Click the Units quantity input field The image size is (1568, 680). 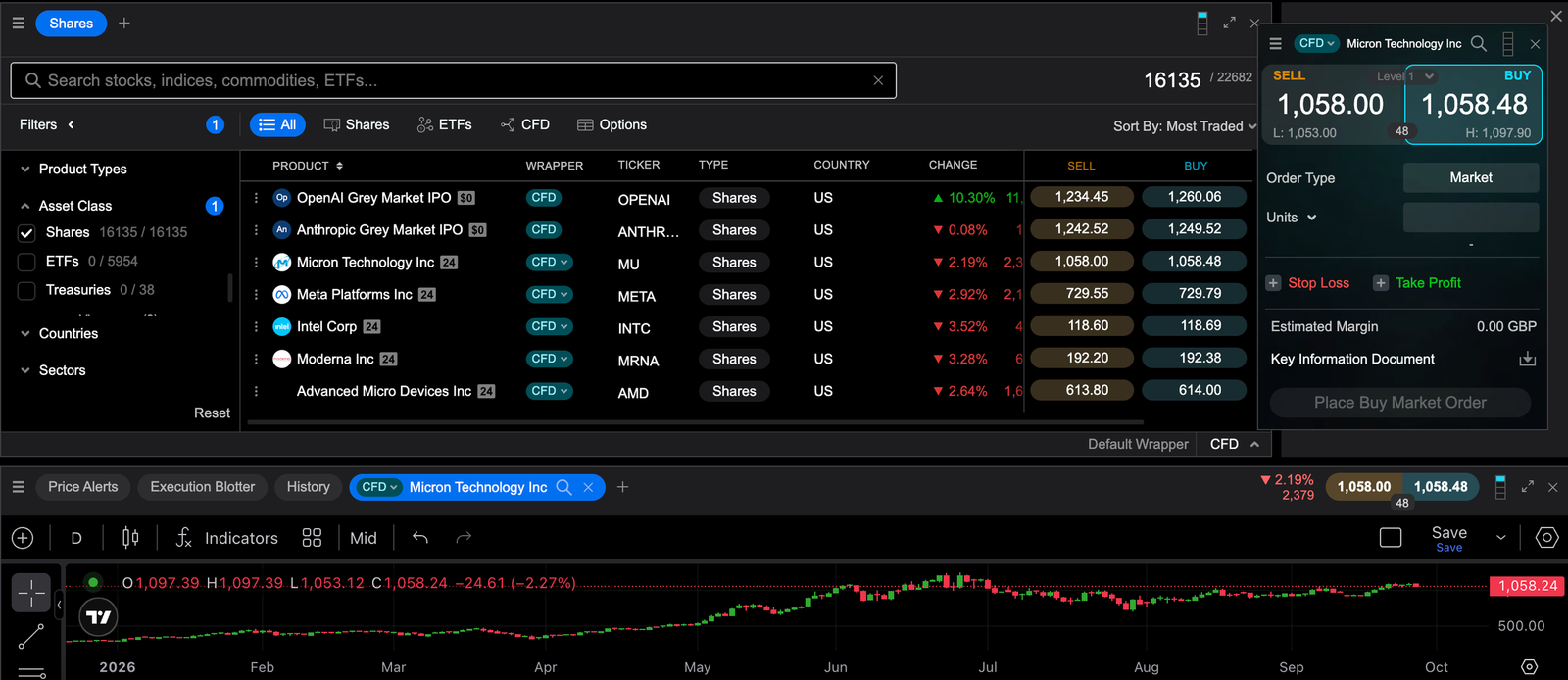pyautogui.click(x=1471, y=218)
